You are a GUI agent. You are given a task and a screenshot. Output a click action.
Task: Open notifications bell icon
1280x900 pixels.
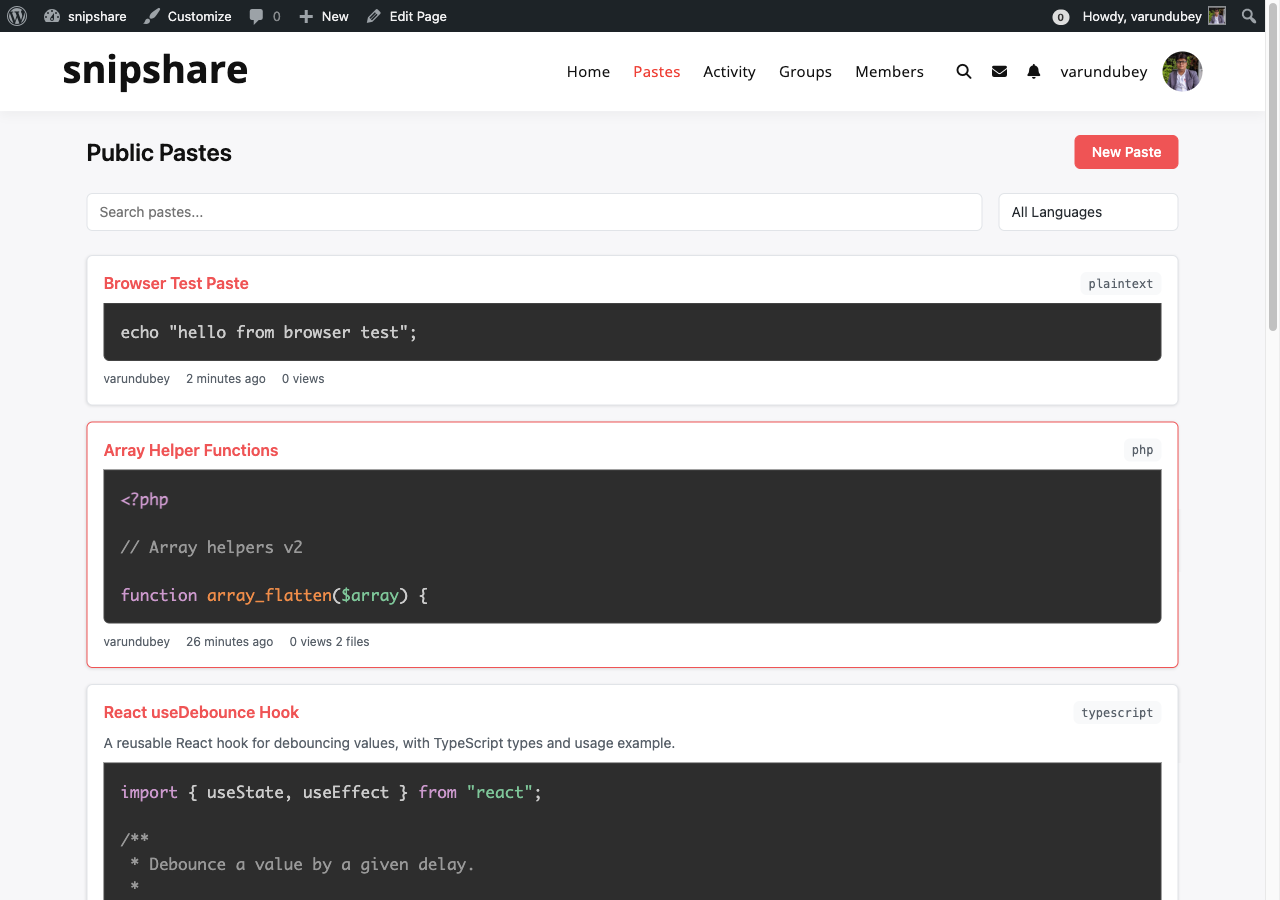(1034, 72)
